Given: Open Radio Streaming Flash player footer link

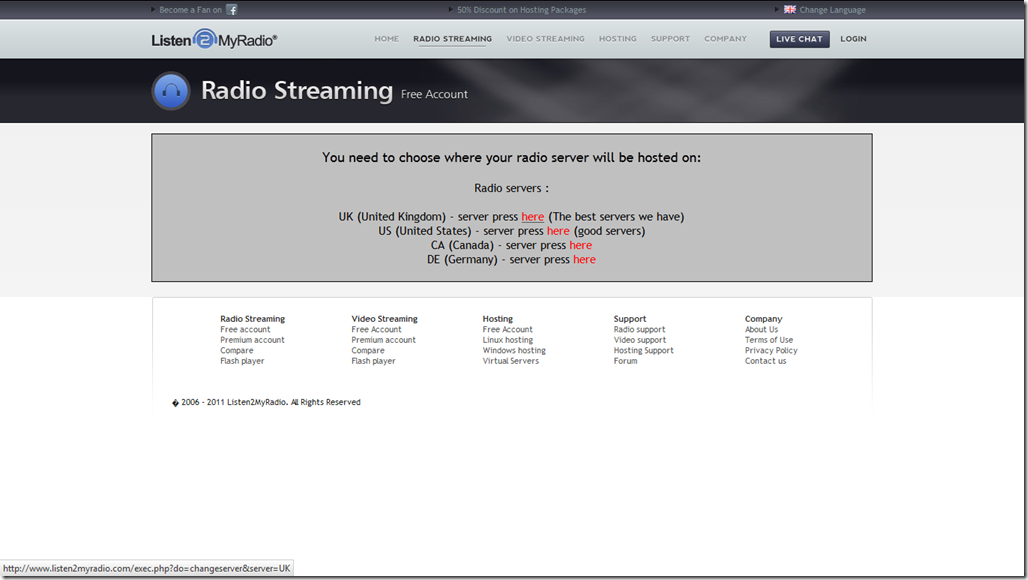Looking at the screenshot, I should point(242,361).
